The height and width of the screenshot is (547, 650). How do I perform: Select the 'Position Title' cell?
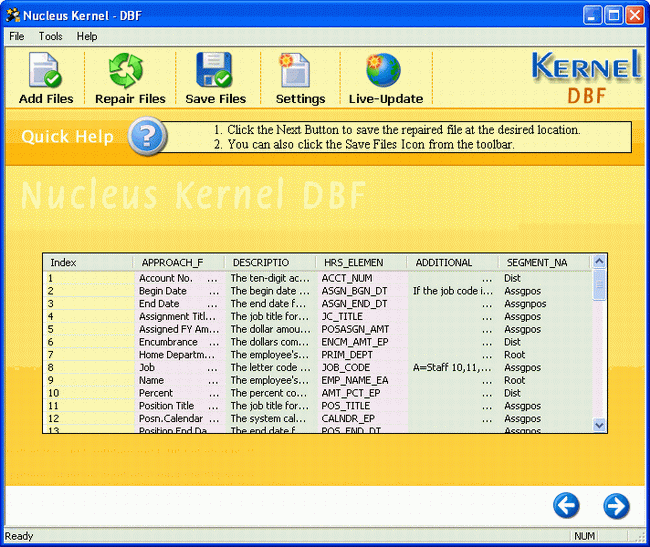tap(179, 406)
